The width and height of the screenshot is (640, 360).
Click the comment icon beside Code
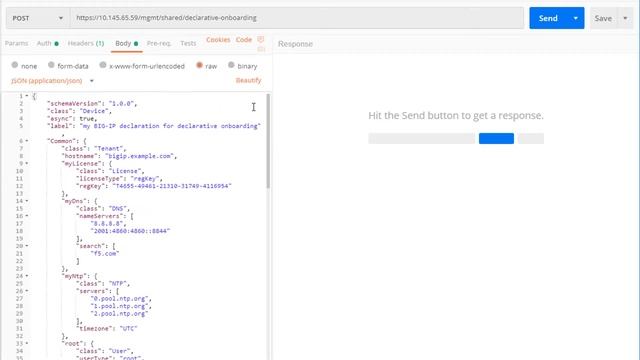pyautogui.click(x=261, y=40)
